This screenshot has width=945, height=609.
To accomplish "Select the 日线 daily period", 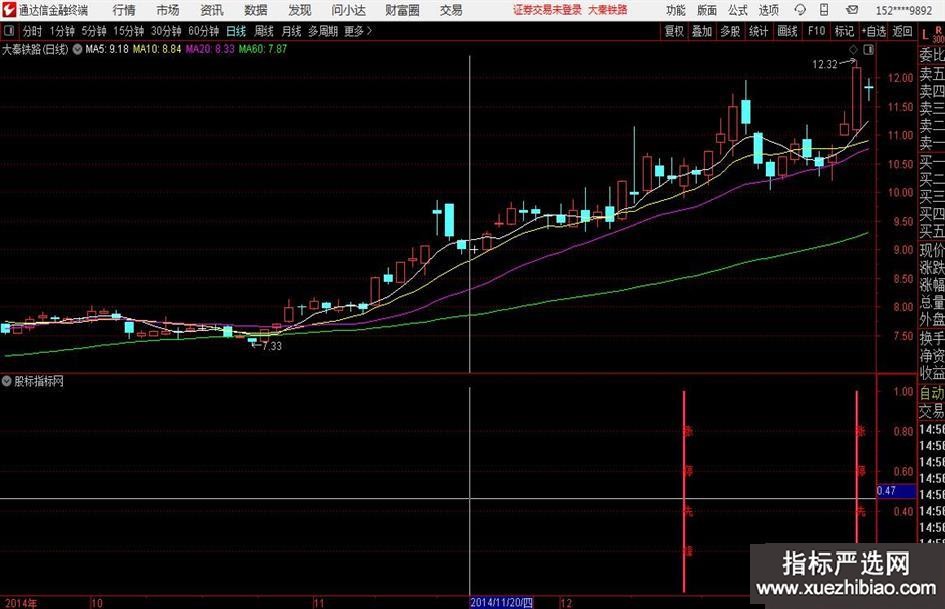I will pyautogui.click(x=236, y=31).
